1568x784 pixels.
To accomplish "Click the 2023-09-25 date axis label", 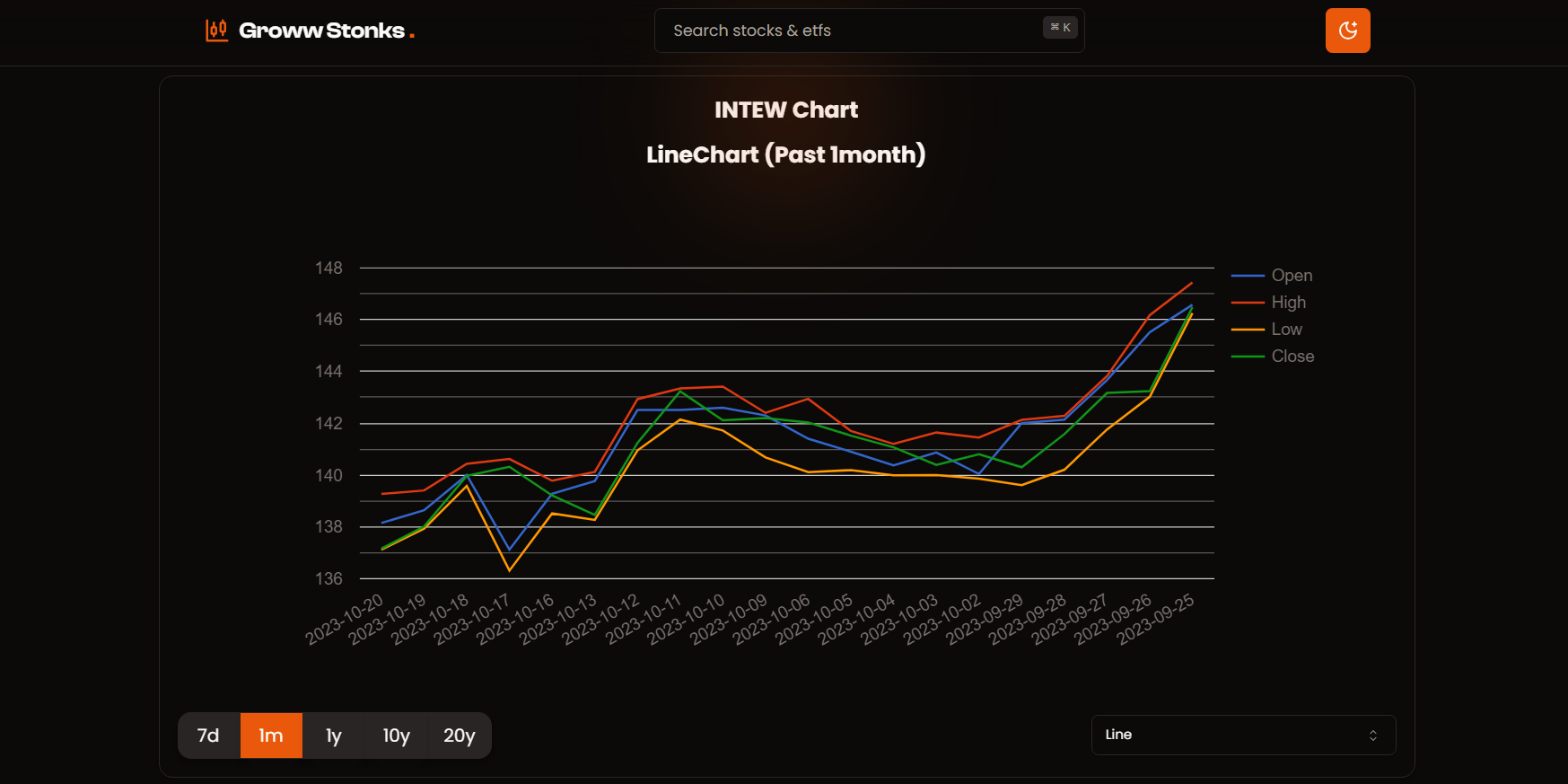I will pyautogui.click(x=1157, y=618).
